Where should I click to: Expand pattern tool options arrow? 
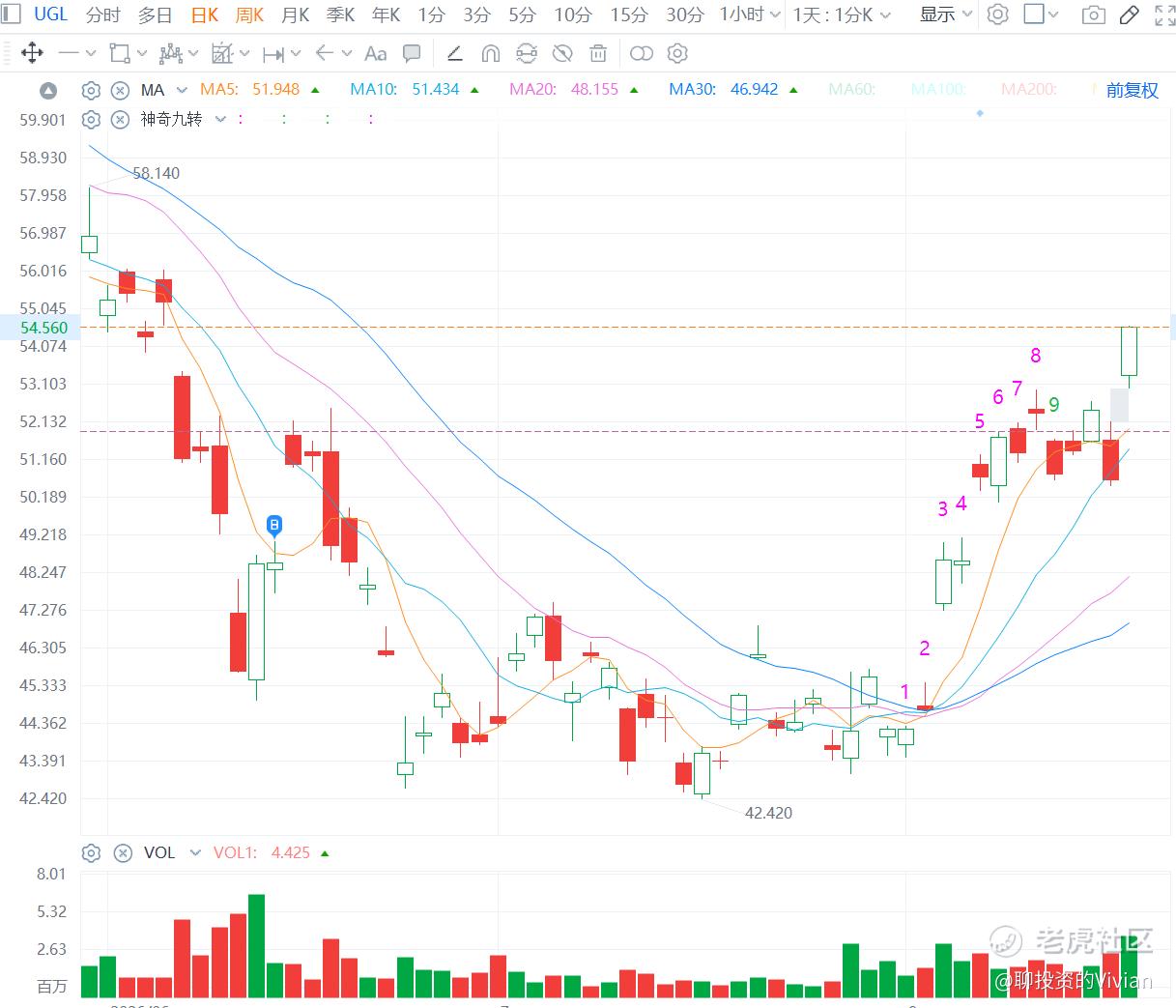[x=244, y=53]
